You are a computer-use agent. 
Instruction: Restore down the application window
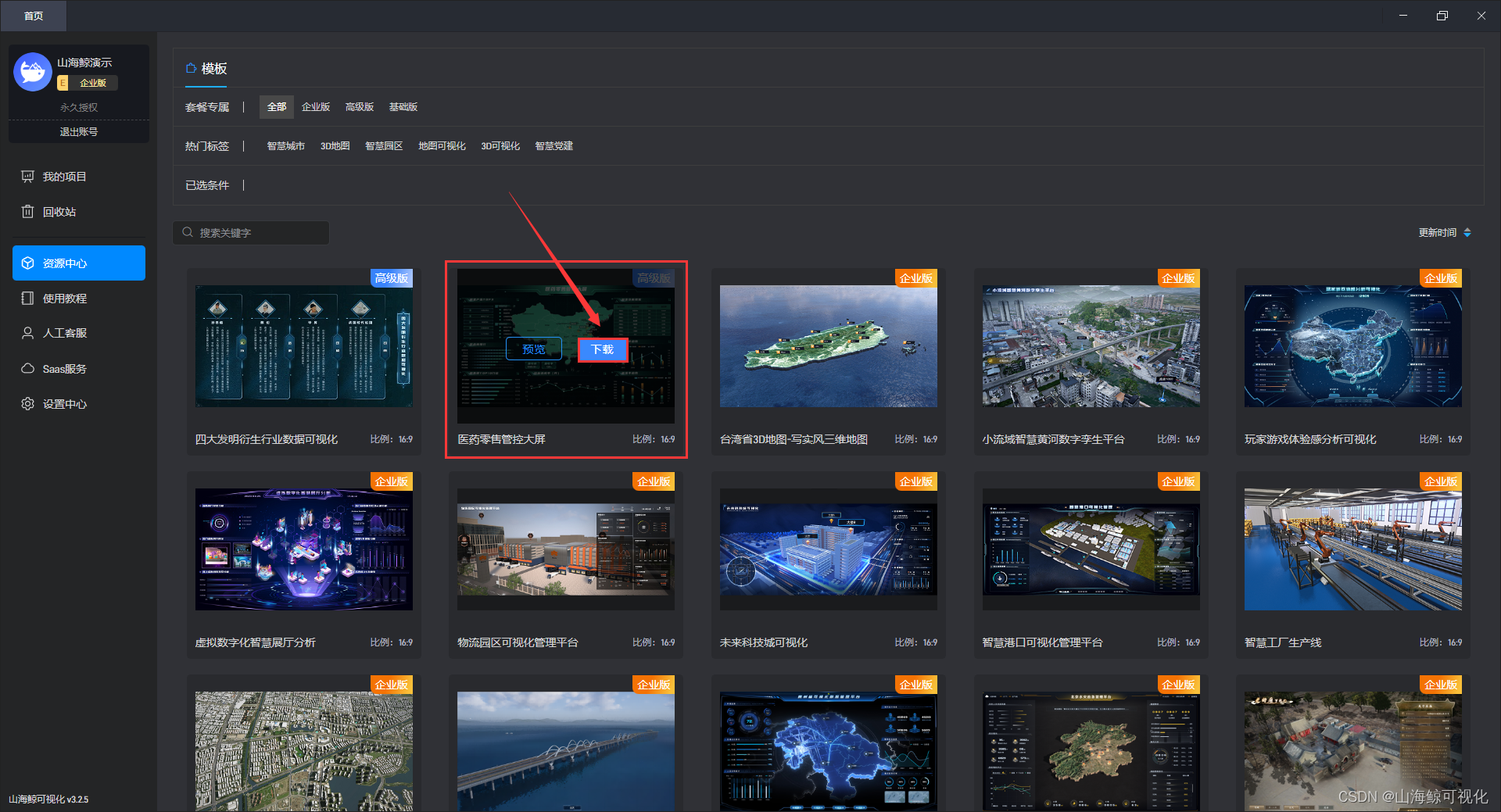(1442, 16)
